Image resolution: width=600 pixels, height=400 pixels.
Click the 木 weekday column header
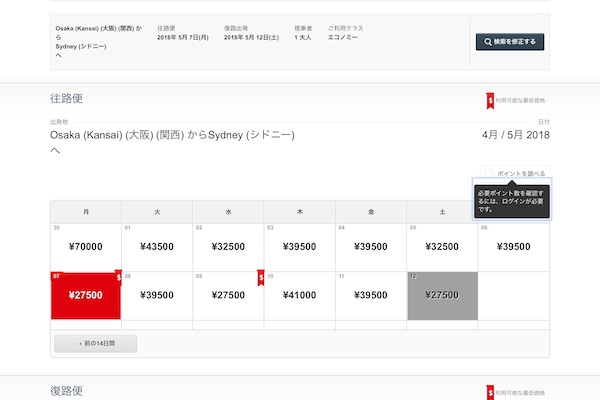(300, 212)
